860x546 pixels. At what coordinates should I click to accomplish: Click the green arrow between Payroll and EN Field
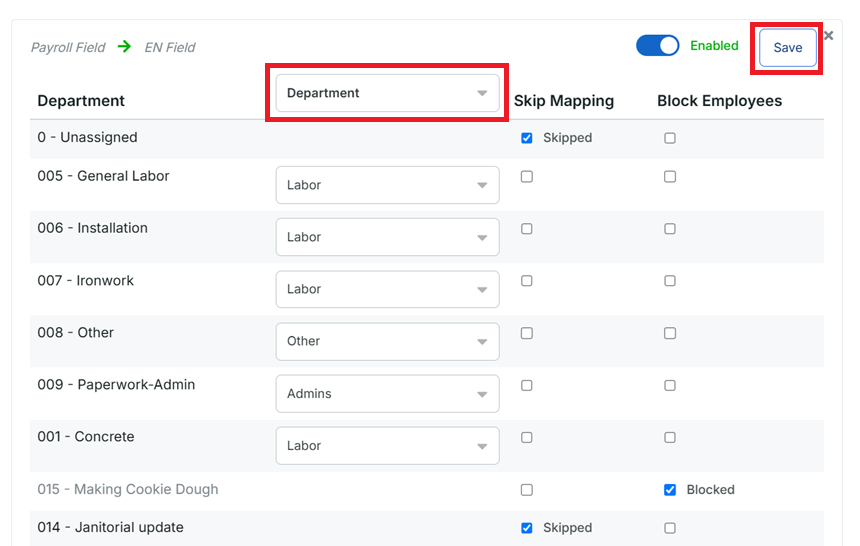pyautogui.click(x=124, y=47)
